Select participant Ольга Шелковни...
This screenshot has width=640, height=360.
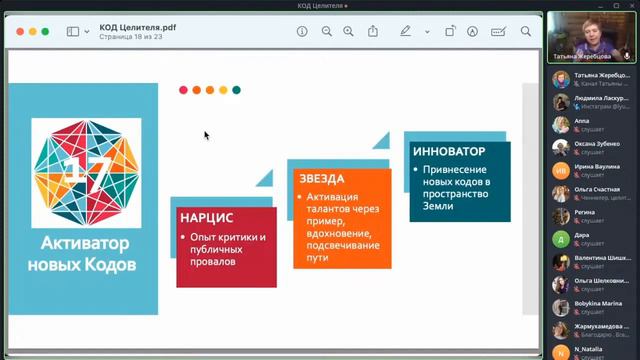592,285
